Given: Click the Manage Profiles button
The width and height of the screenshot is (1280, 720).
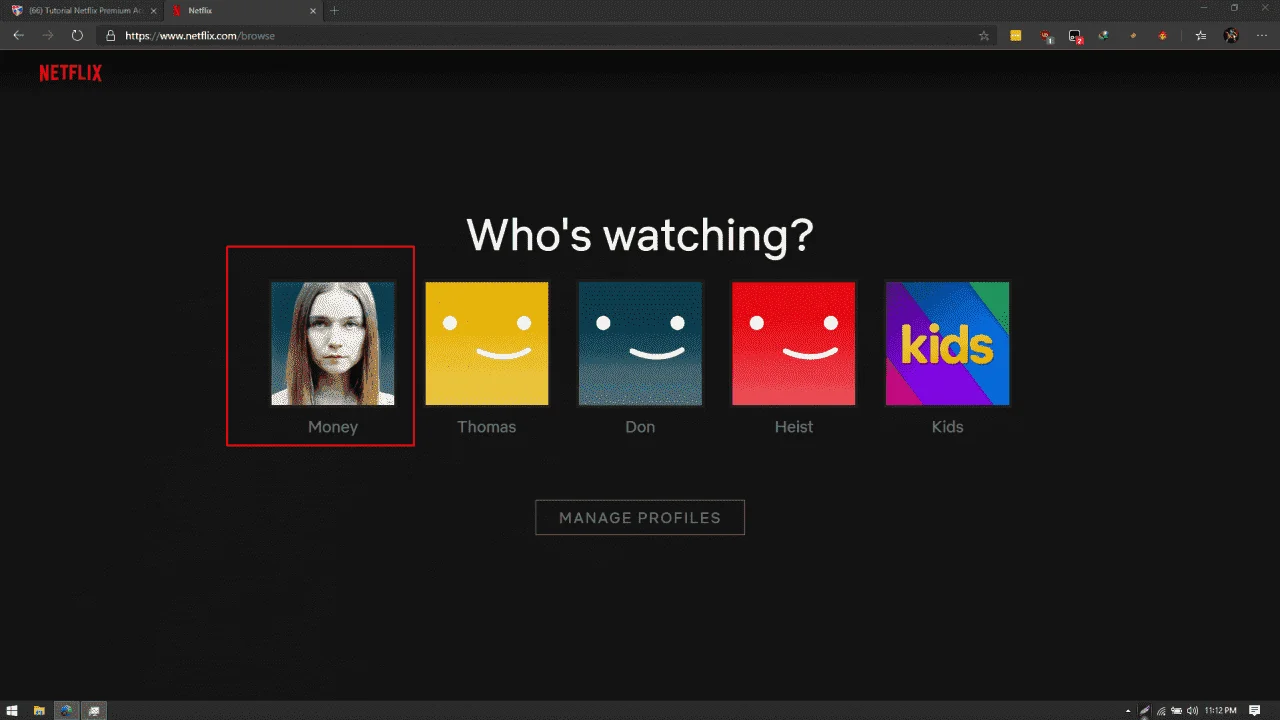Looking at the screenshot, I should click(x=640, y=518).
